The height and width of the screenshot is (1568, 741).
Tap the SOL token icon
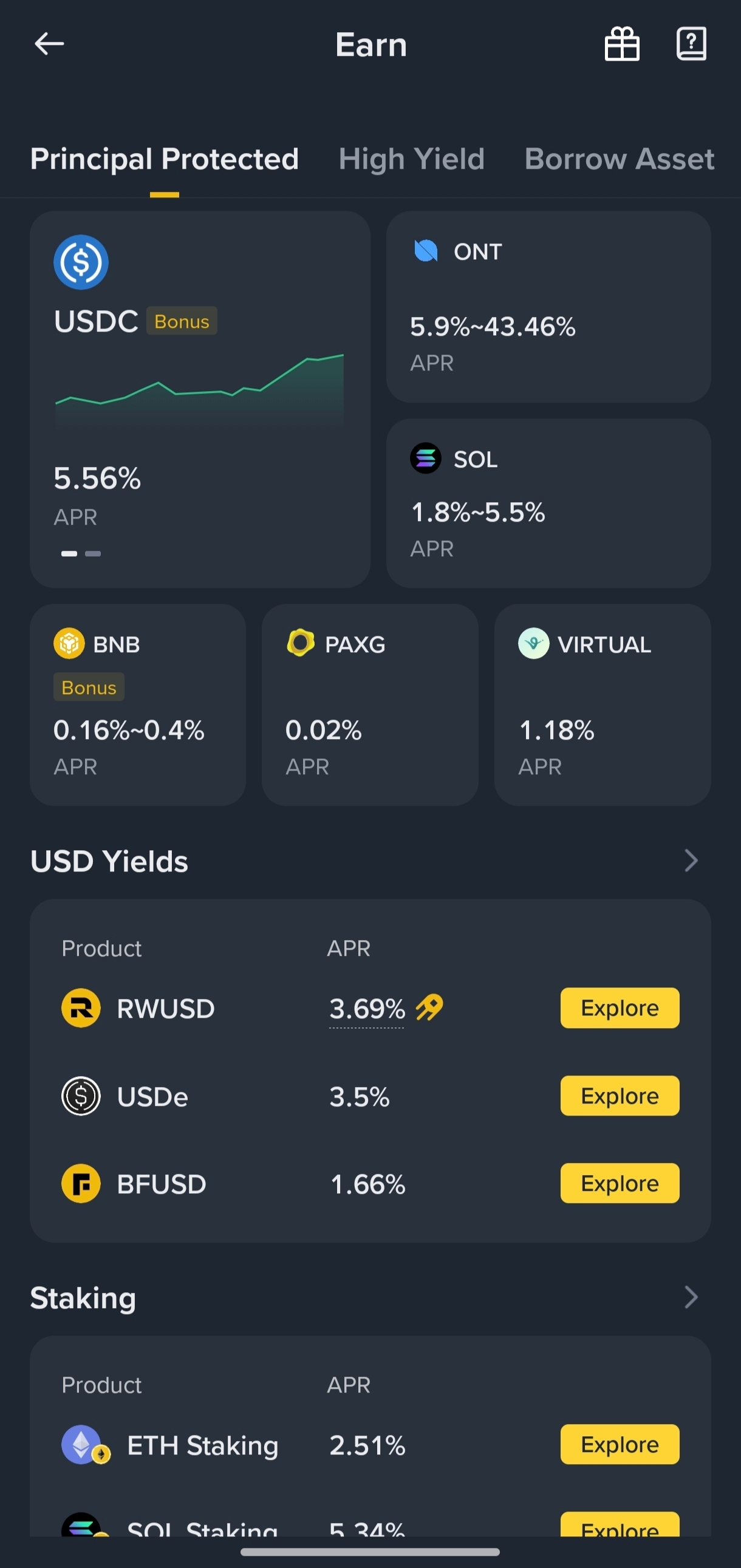pyautogui.click(x=426, y=458)
